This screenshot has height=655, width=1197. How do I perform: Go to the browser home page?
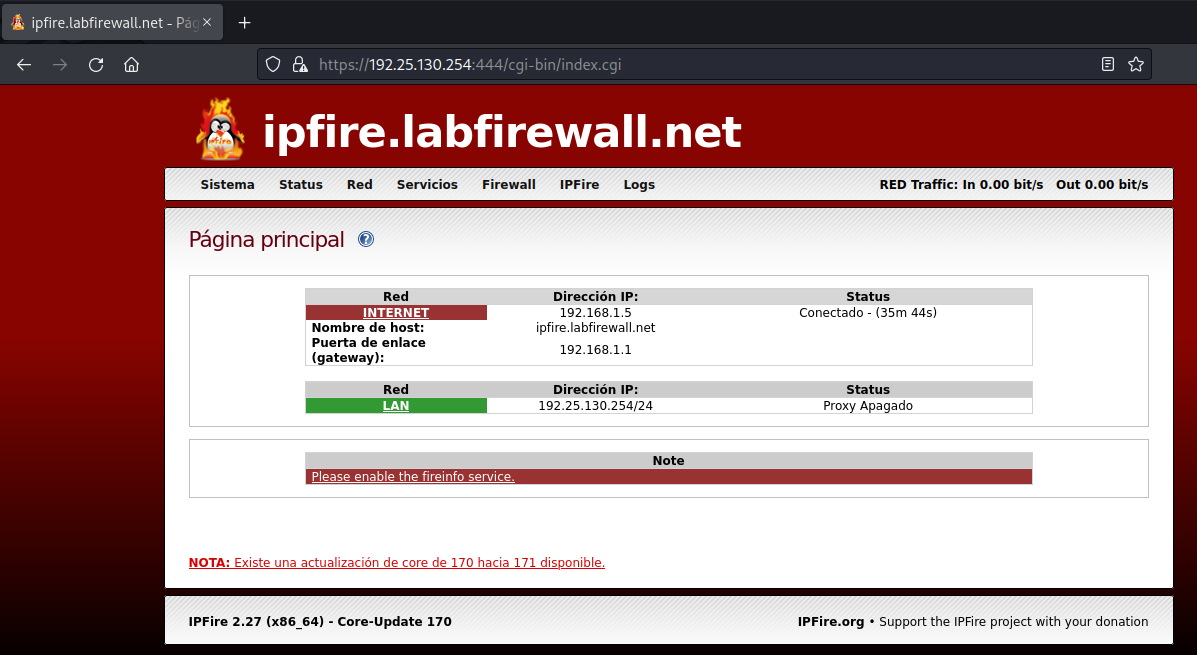(131, 65)
